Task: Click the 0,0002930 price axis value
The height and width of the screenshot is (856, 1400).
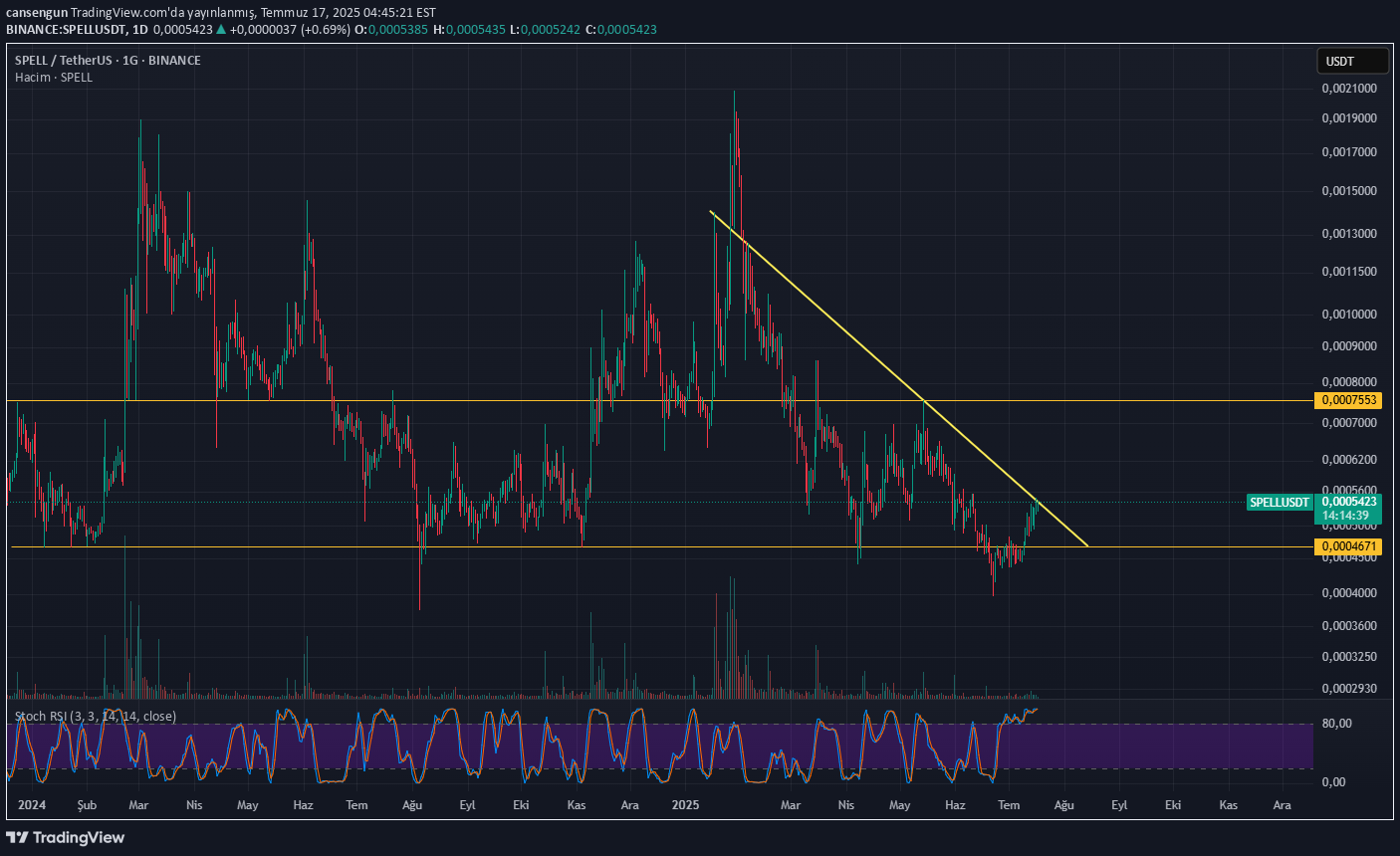Action: [1349, 689]
